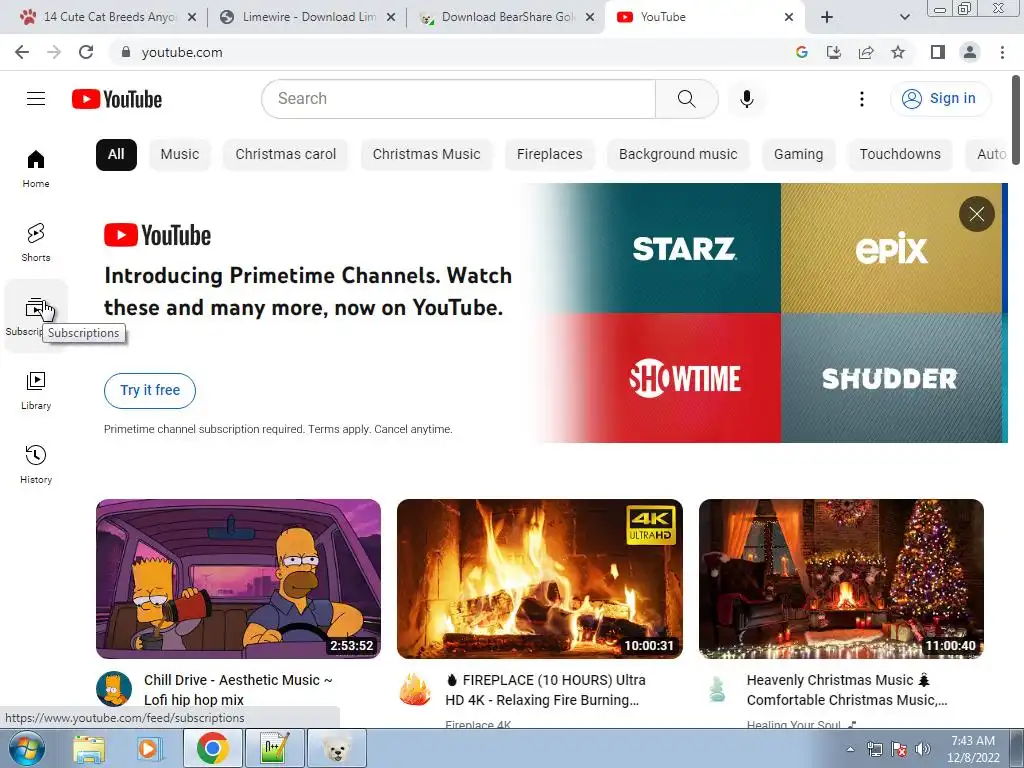Select the Christmas carol filter chip
The height and width of the screenshot is (768, 1024).
285,155
